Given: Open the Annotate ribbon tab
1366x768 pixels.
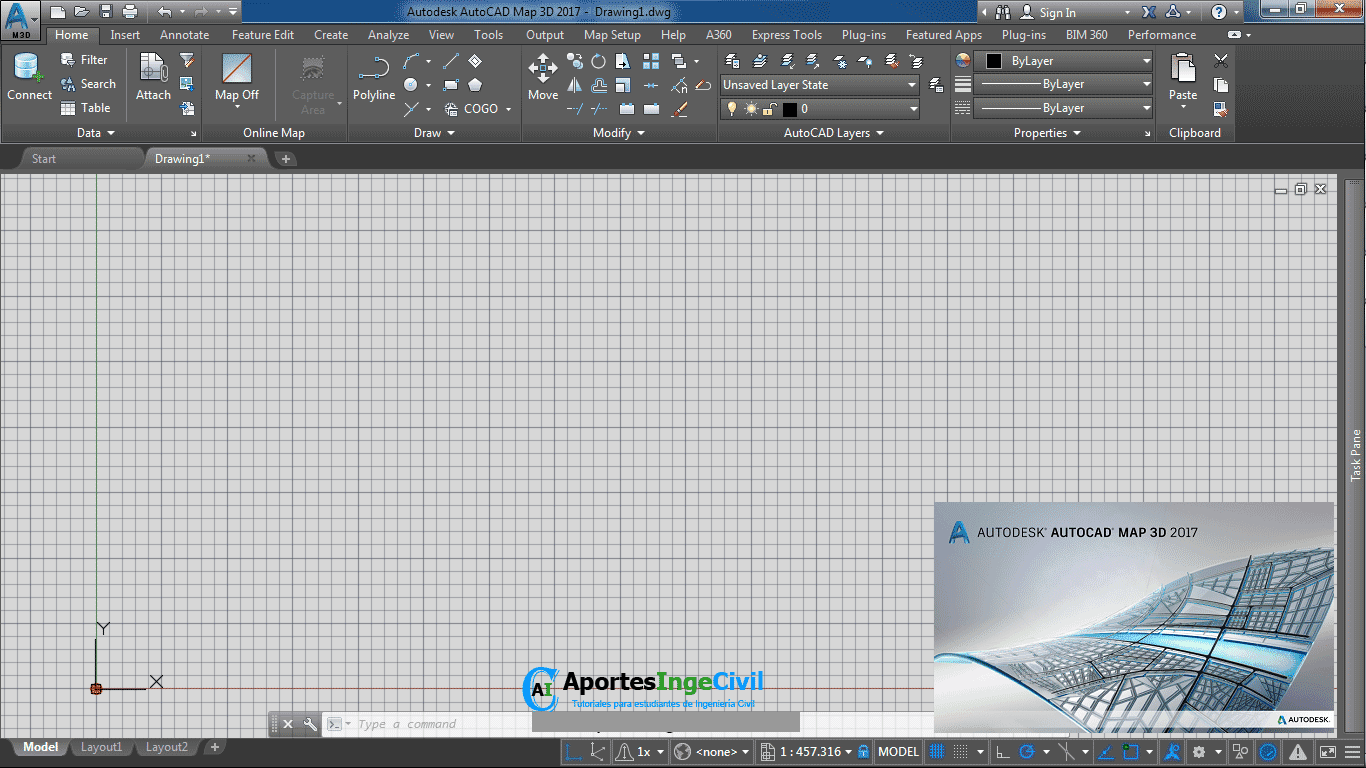Looking at the screenshot, I should point(185,35).
